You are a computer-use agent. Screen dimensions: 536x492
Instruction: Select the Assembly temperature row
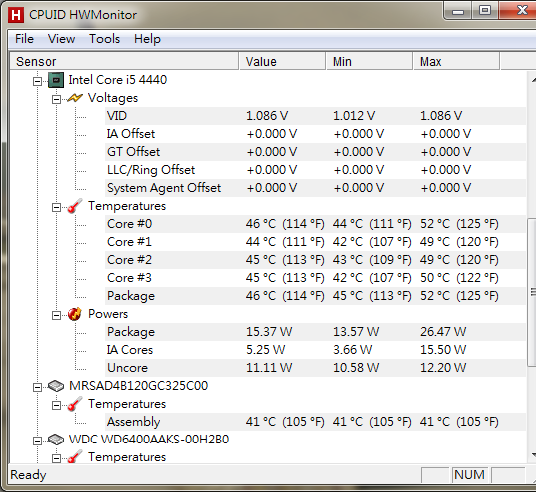point(315,422)
